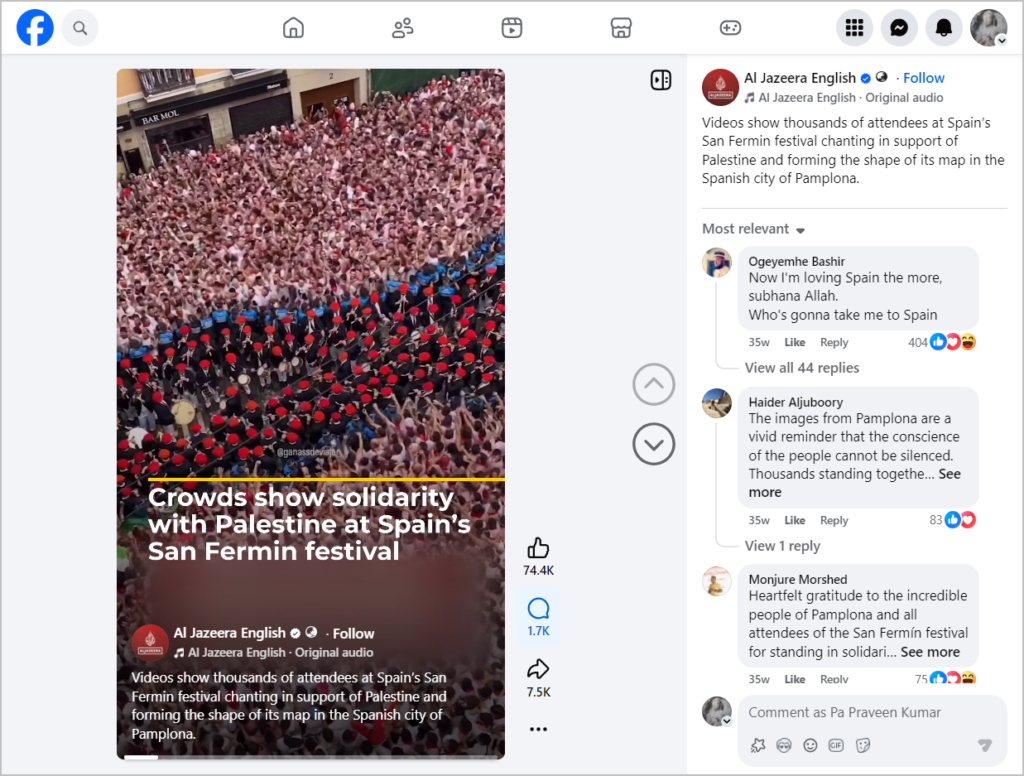Open the notifications bell
This screenshot has width=1024, height=776.
coord(944,28)
